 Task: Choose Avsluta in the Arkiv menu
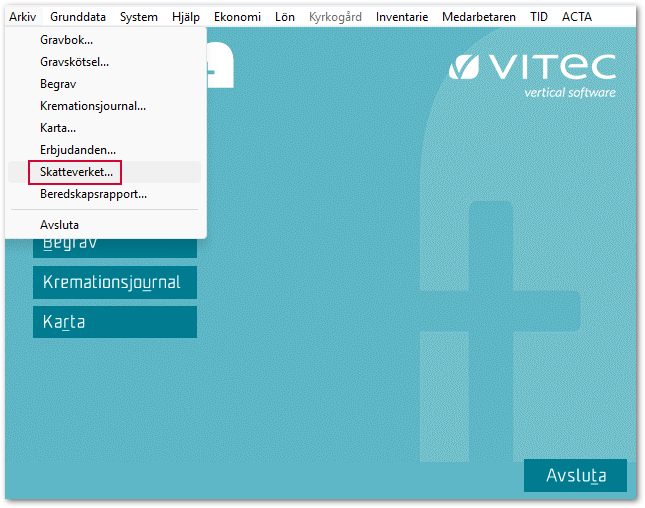pyautogui.click(x=104, y=225)
